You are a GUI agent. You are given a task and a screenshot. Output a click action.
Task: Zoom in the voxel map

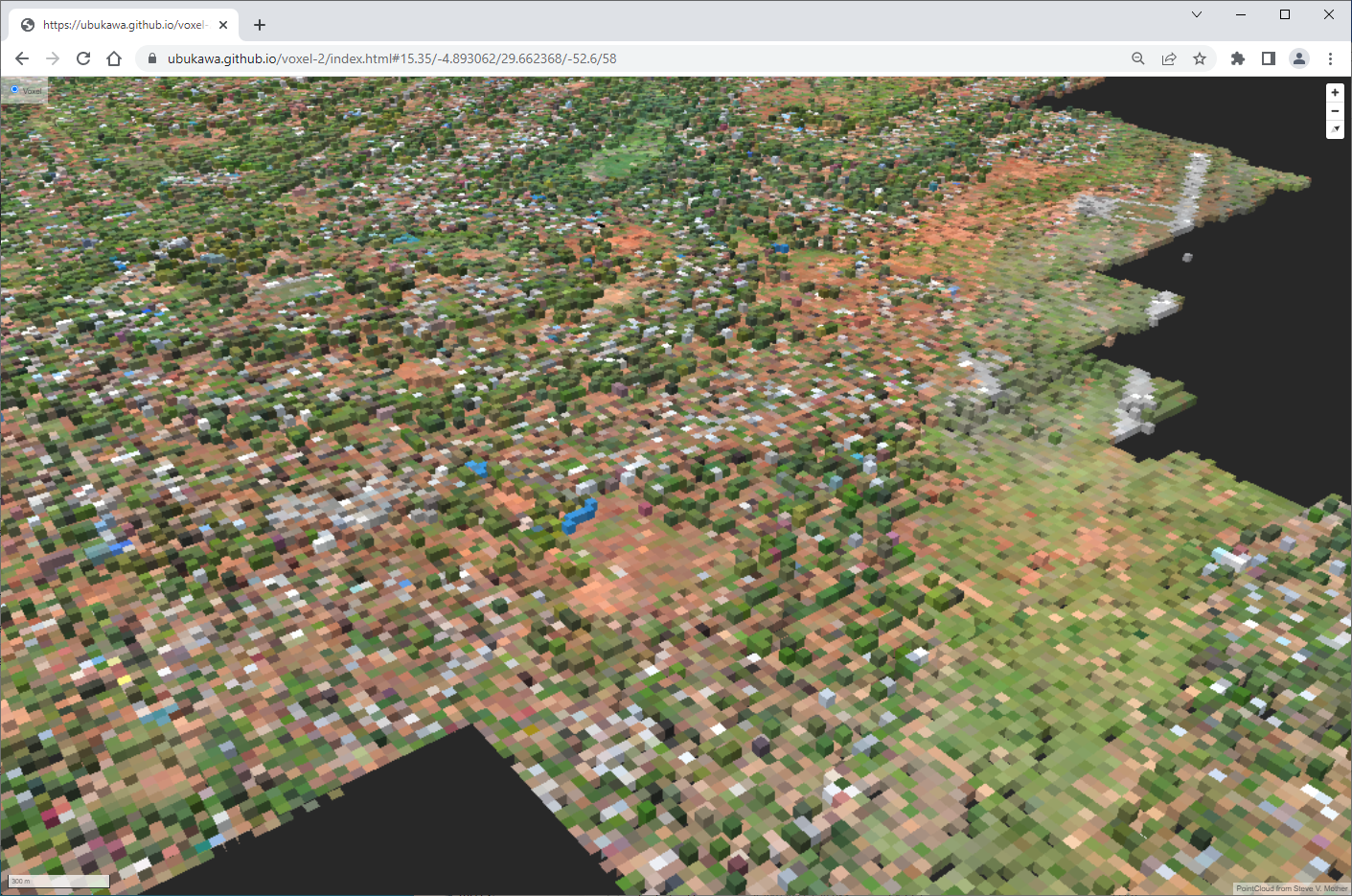[x=1335, y=93]
